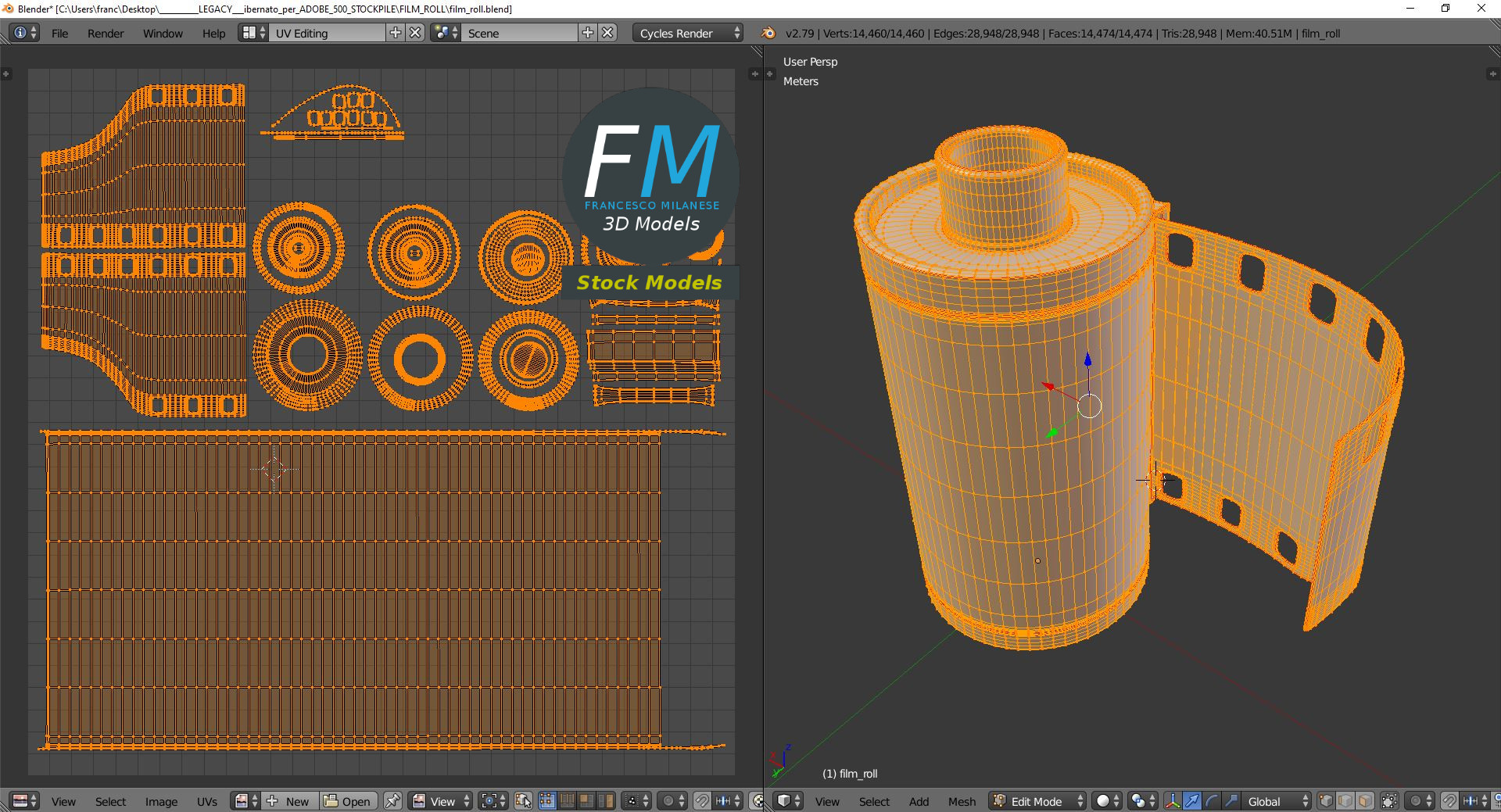
Task: Open the File menu
Action: tap(59, 34)
